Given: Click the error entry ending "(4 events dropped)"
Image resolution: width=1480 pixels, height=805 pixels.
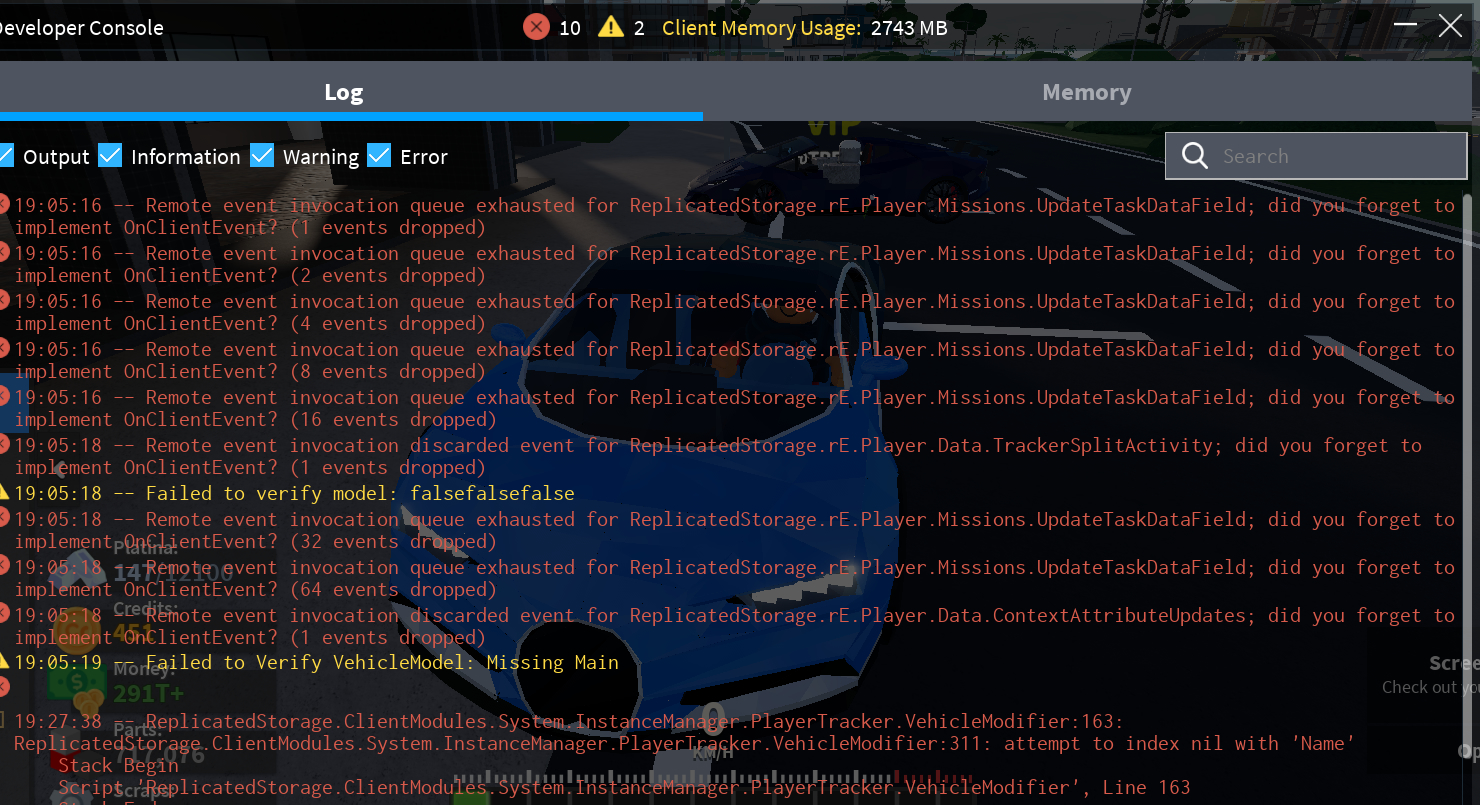Looking at the screenshot, I should coord(734,312).
